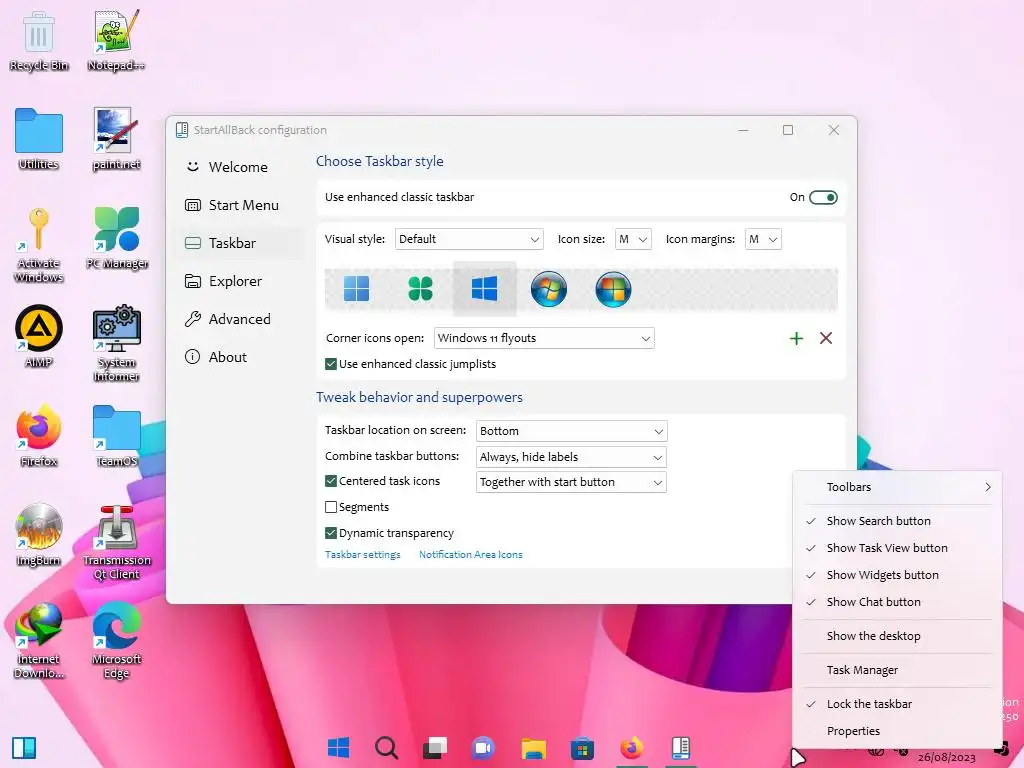
Task: Expand Combine taskbar buttons dropdown
Action: pos(571,457)
